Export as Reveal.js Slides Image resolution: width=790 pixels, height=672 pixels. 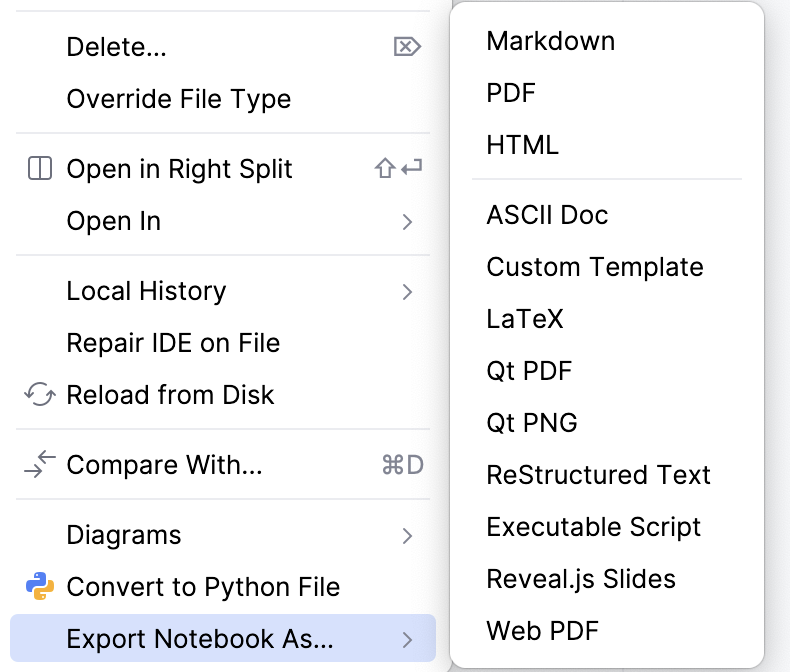[581, 579]
